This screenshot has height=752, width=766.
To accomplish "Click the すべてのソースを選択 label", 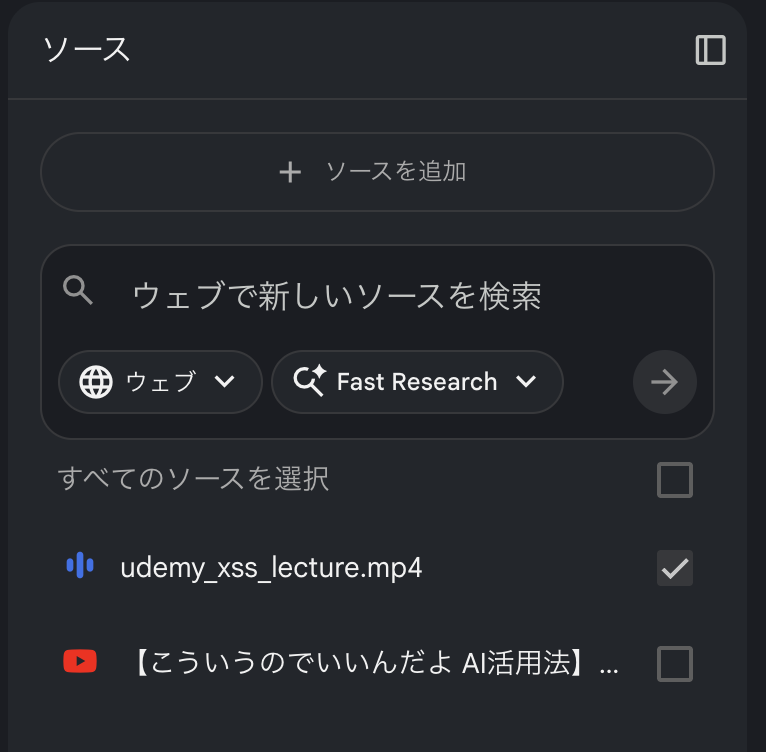I will [194, 479].
